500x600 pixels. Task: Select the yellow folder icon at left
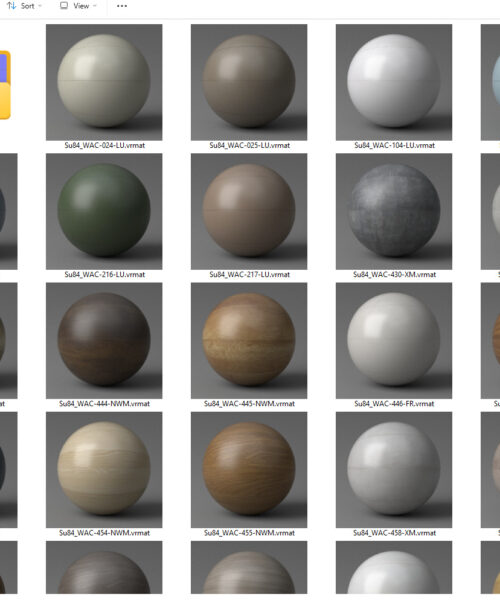pos(5,85)
